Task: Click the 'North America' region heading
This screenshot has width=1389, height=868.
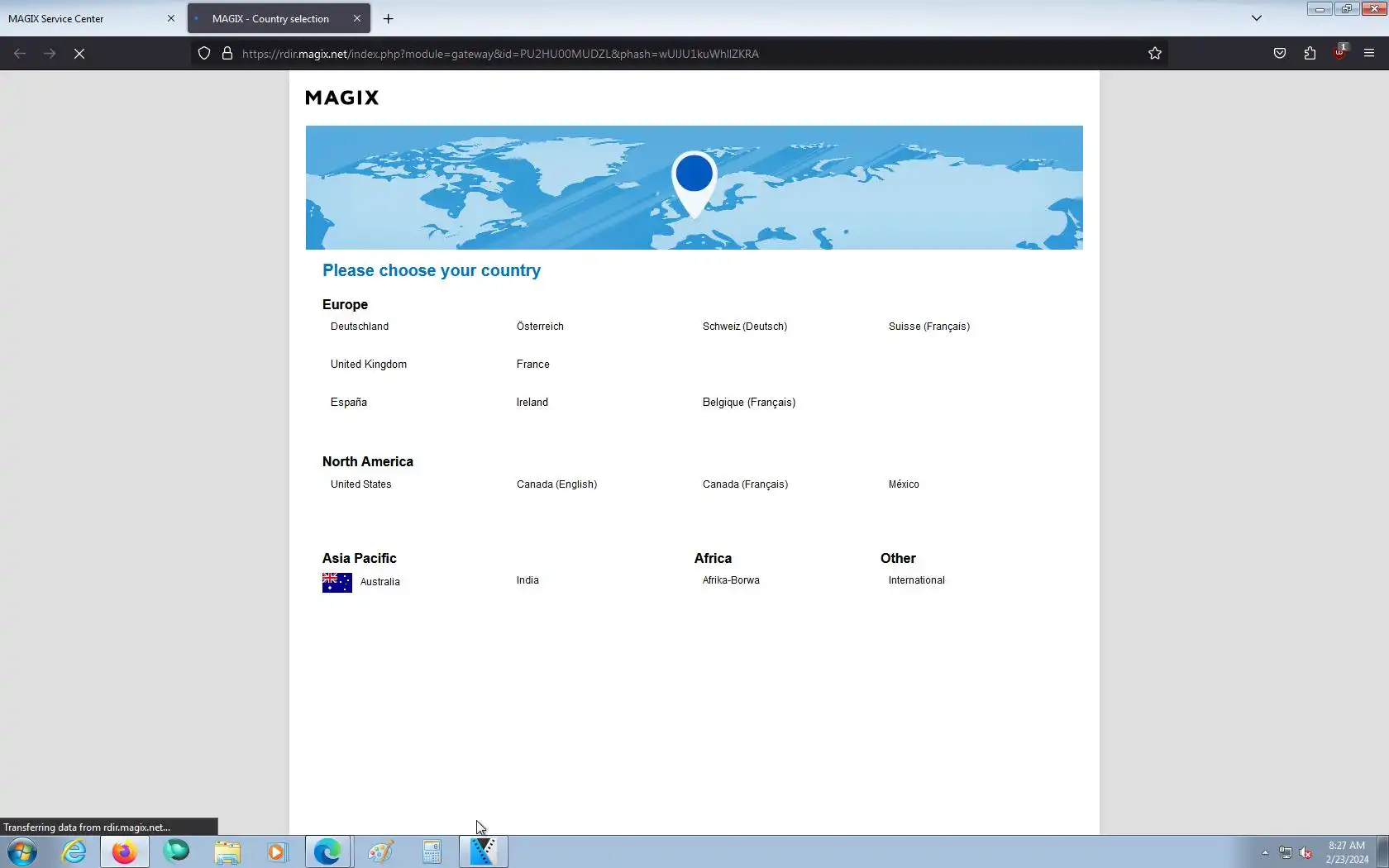Action: [x=368, y=462]
